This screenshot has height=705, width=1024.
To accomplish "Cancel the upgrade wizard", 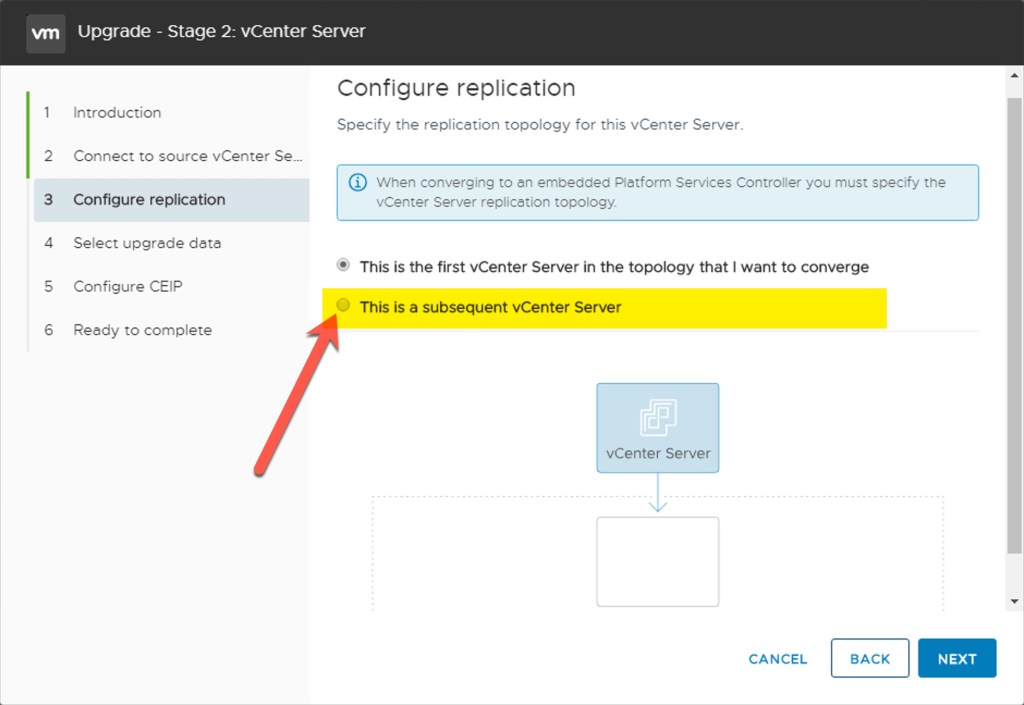I will pyautogui.click(x=778, y=659).
